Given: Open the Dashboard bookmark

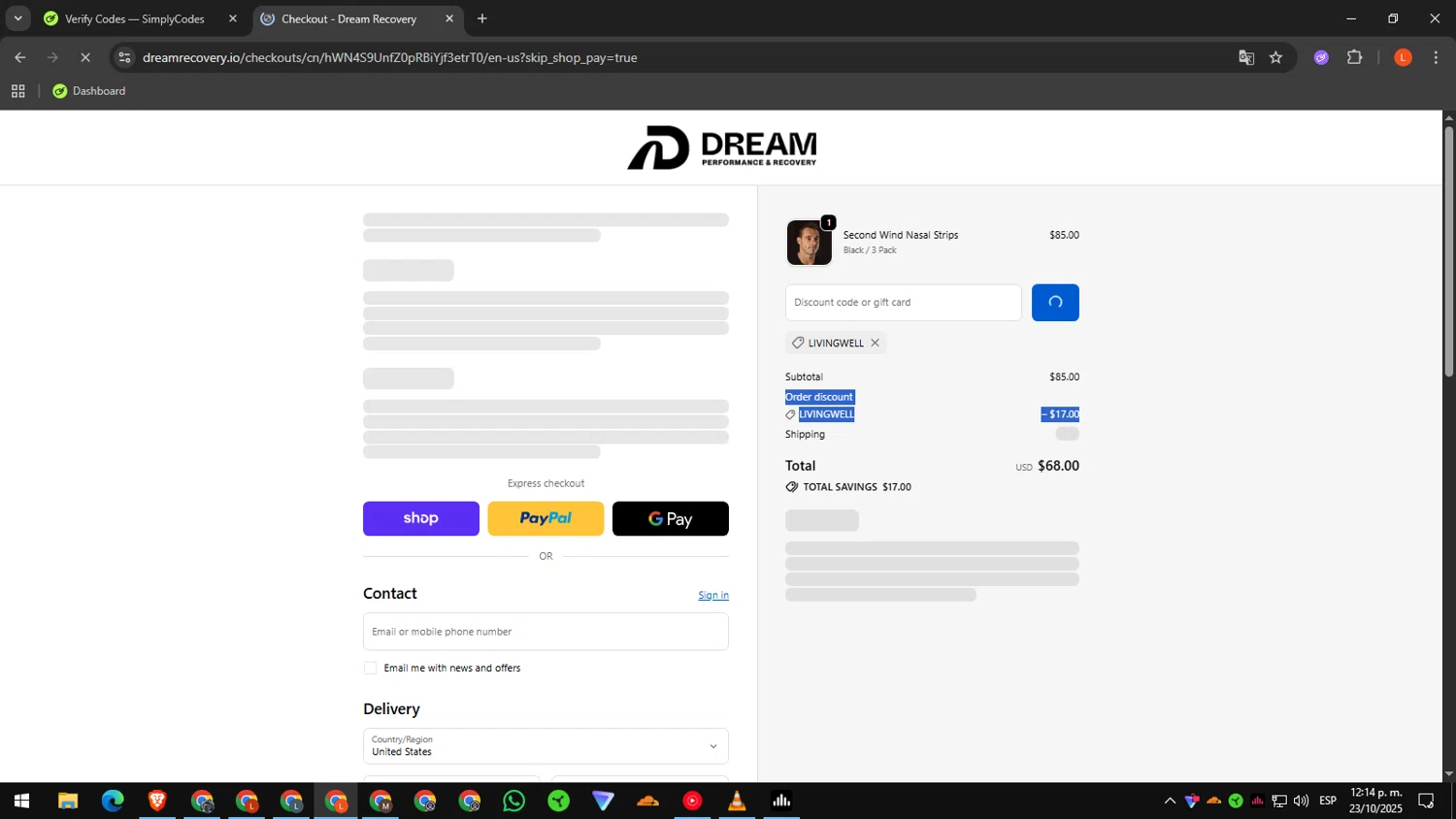Looking at the screenshot, I should [89, 91].
